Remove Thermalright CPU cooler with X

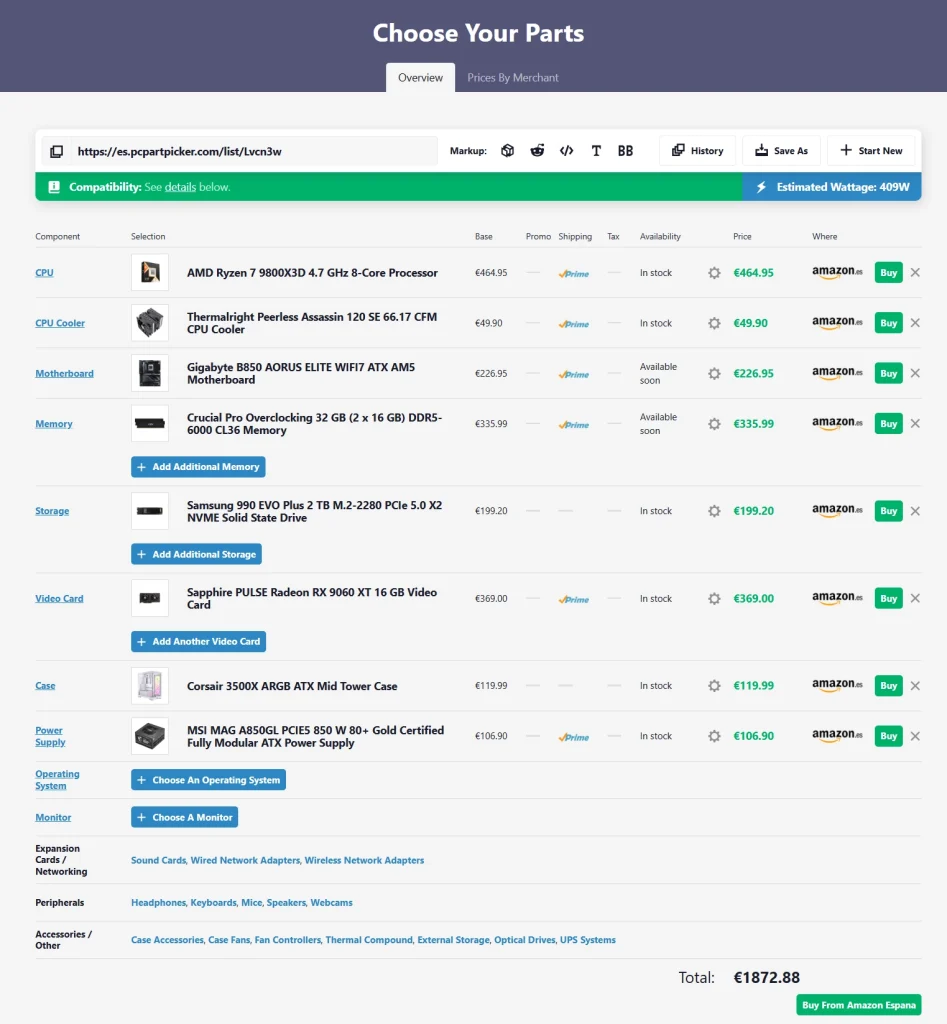point(915,323)
